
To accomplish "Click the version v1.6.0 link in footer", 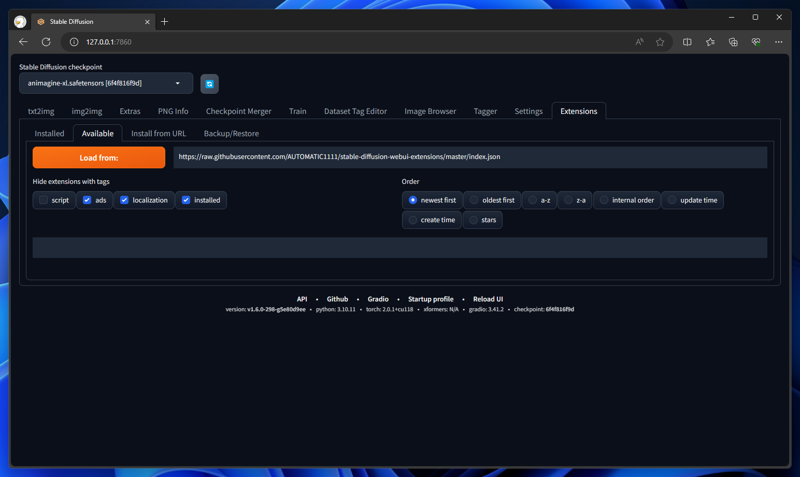I will (277, 309).
